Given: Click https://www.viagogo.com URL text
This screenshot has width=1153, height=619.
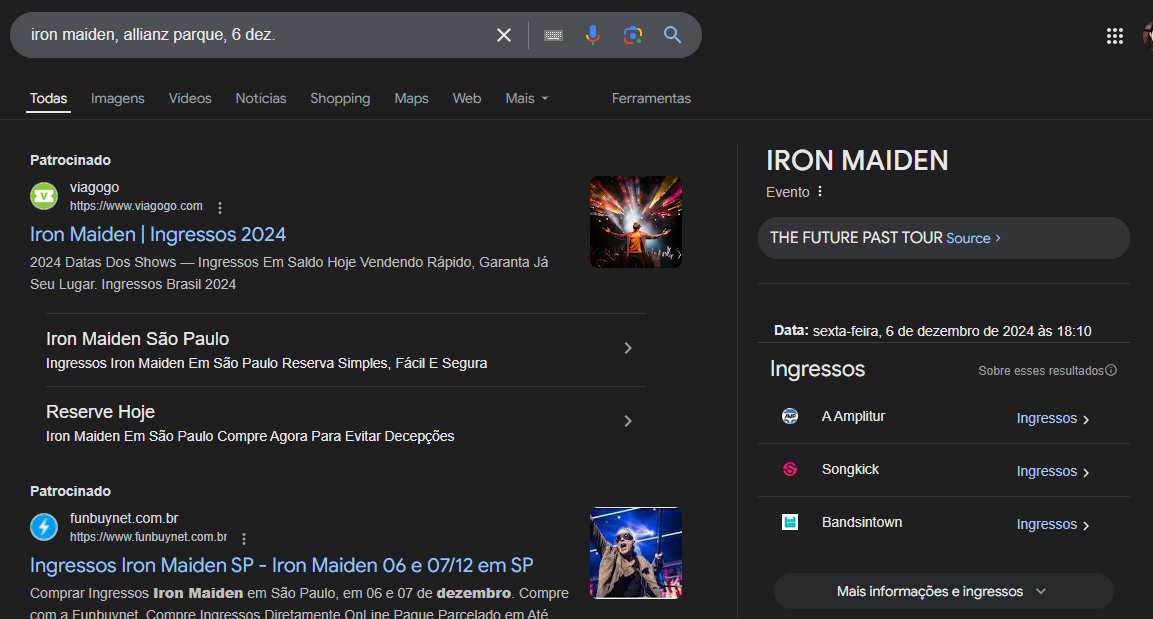Looking at the screenshot, I should pos(136,207).
